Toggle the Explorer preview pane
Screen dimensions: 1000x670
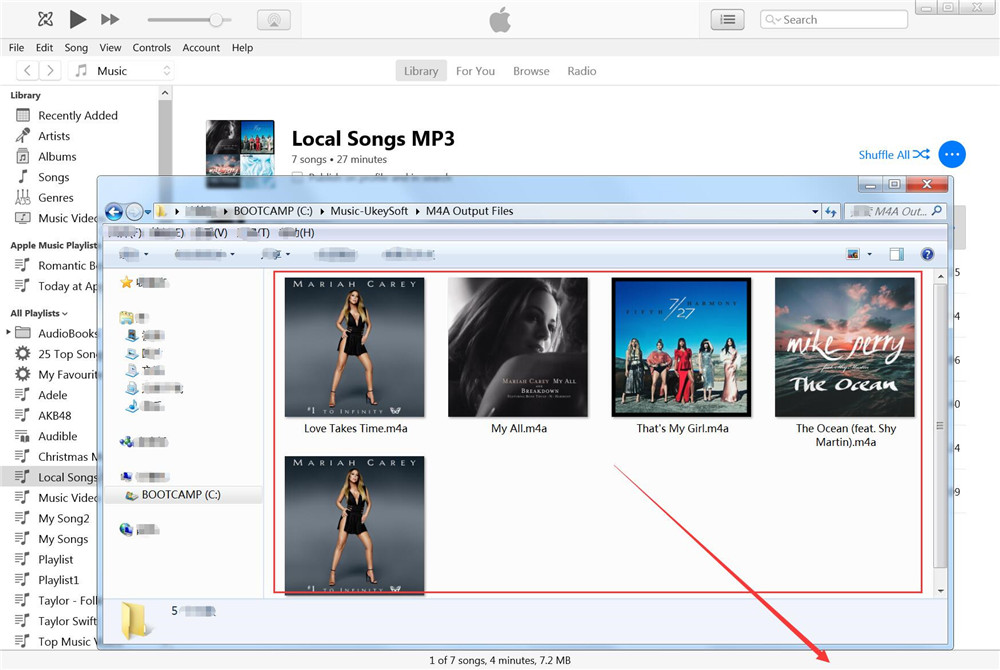(x=896, y=254)
